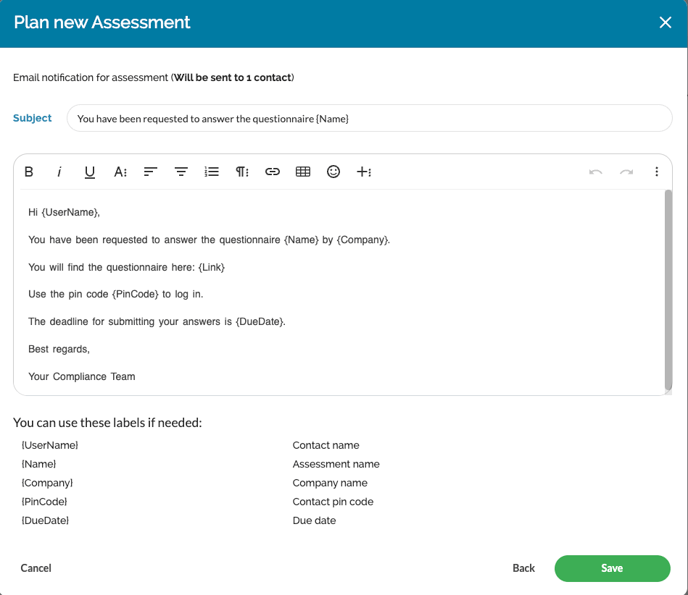
Task: Go Back to the previous step
Action: click(524, 568)
